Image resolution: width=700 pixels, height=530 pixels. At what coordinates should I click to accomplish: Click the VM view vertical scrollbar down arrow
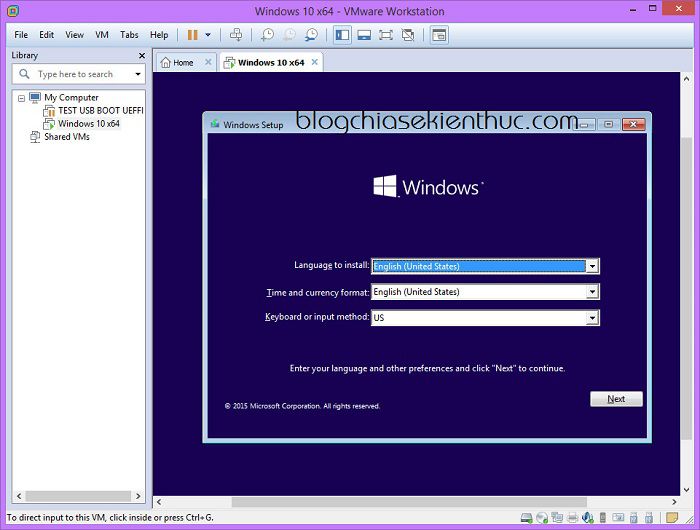coord(686,490)
